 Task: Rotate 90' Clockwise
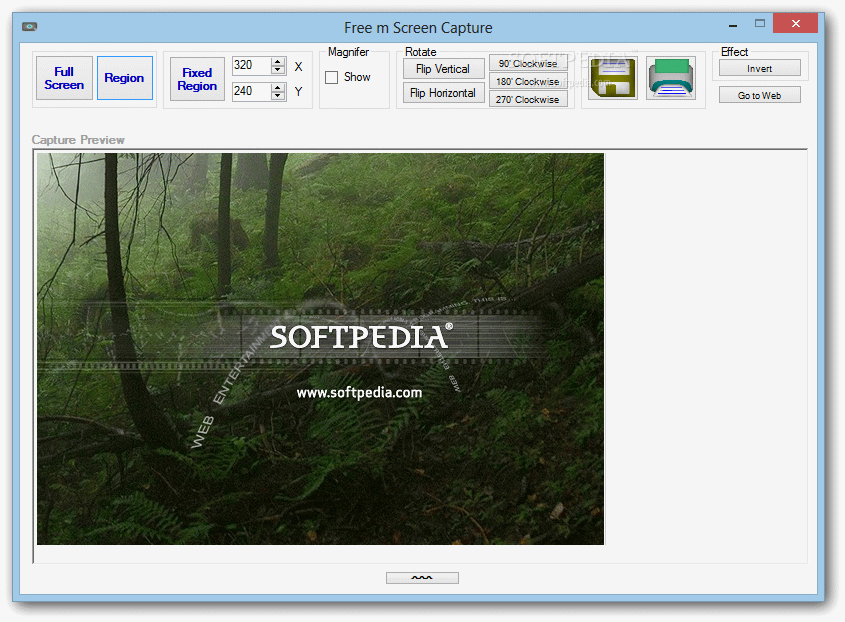(528, 63)
